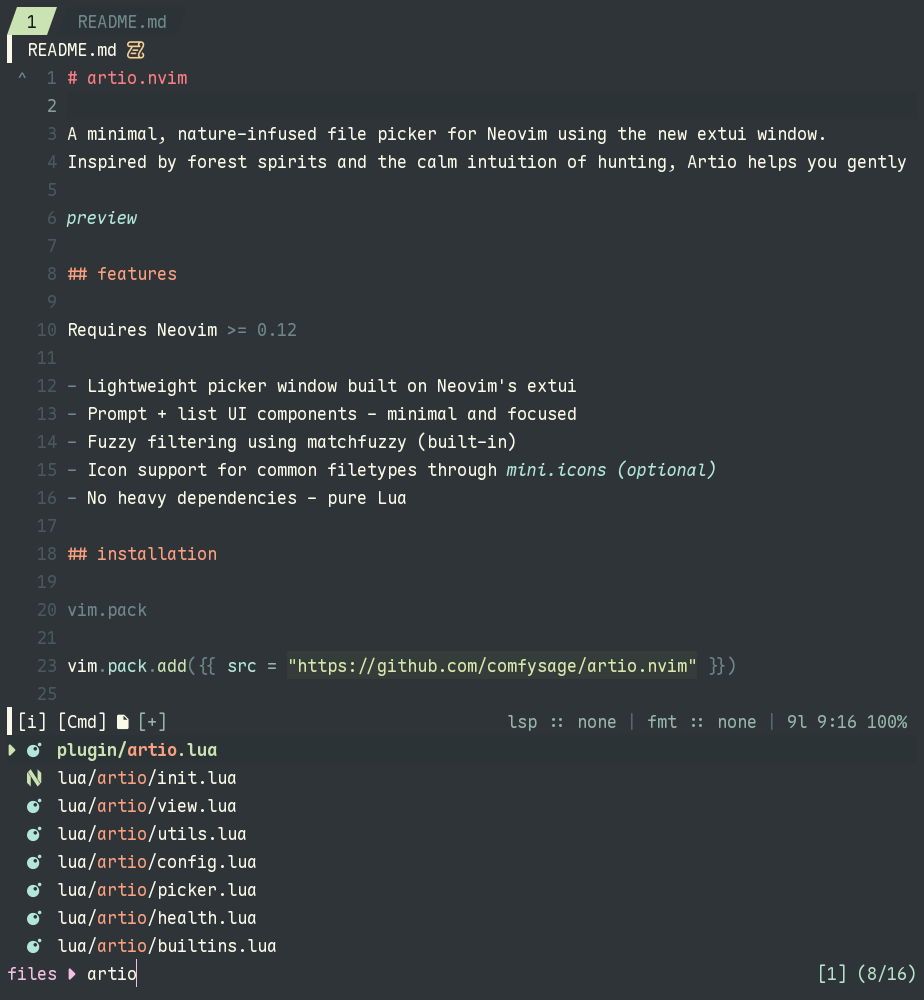Click the fold caret beside line 1
Screen dimensions: 924x1000
coord(22,77)
